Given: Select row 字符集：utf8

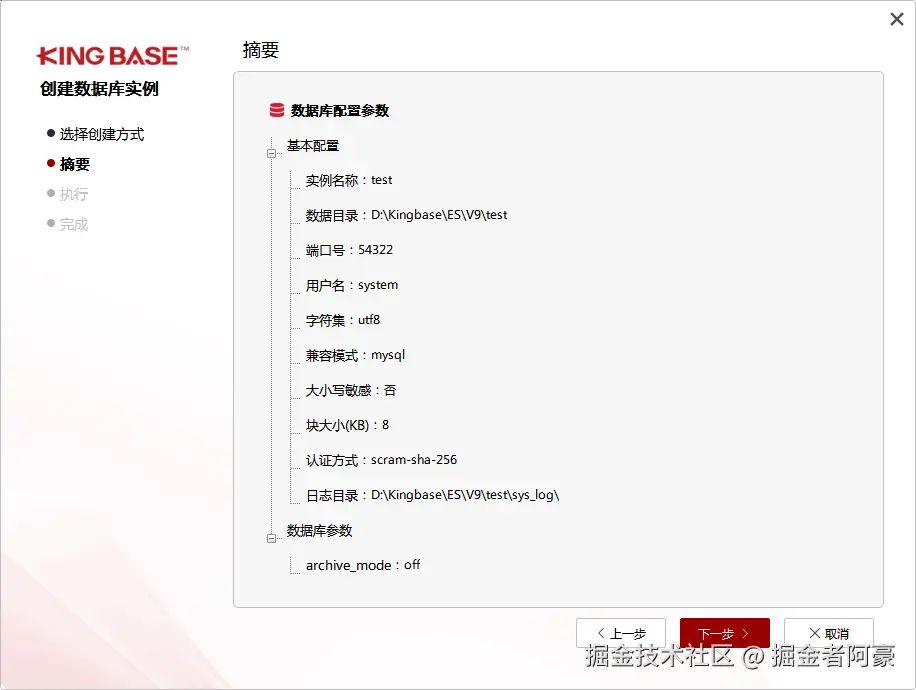Looking at the screenshot, I should tap(343, 320).
